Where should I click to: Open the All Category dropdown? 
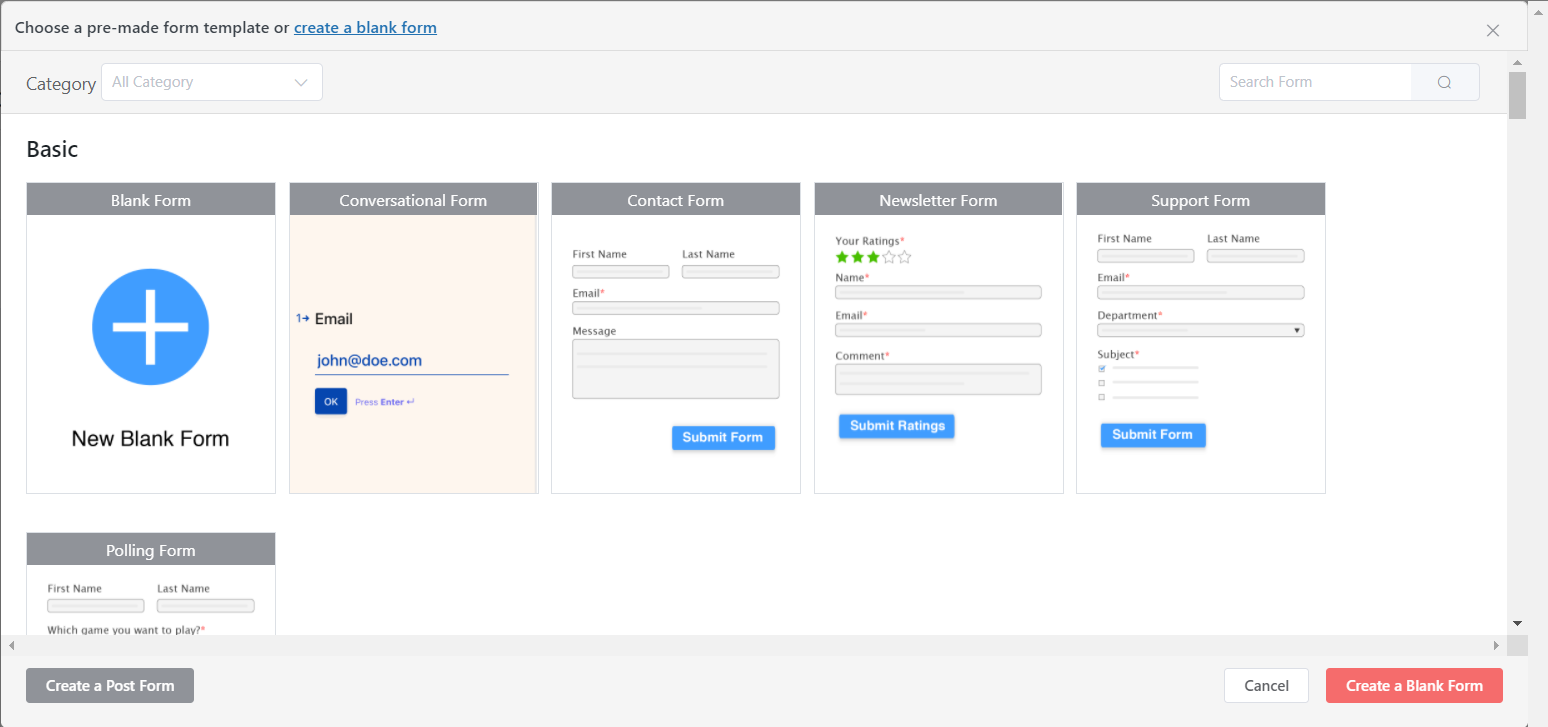pos(212,82)
